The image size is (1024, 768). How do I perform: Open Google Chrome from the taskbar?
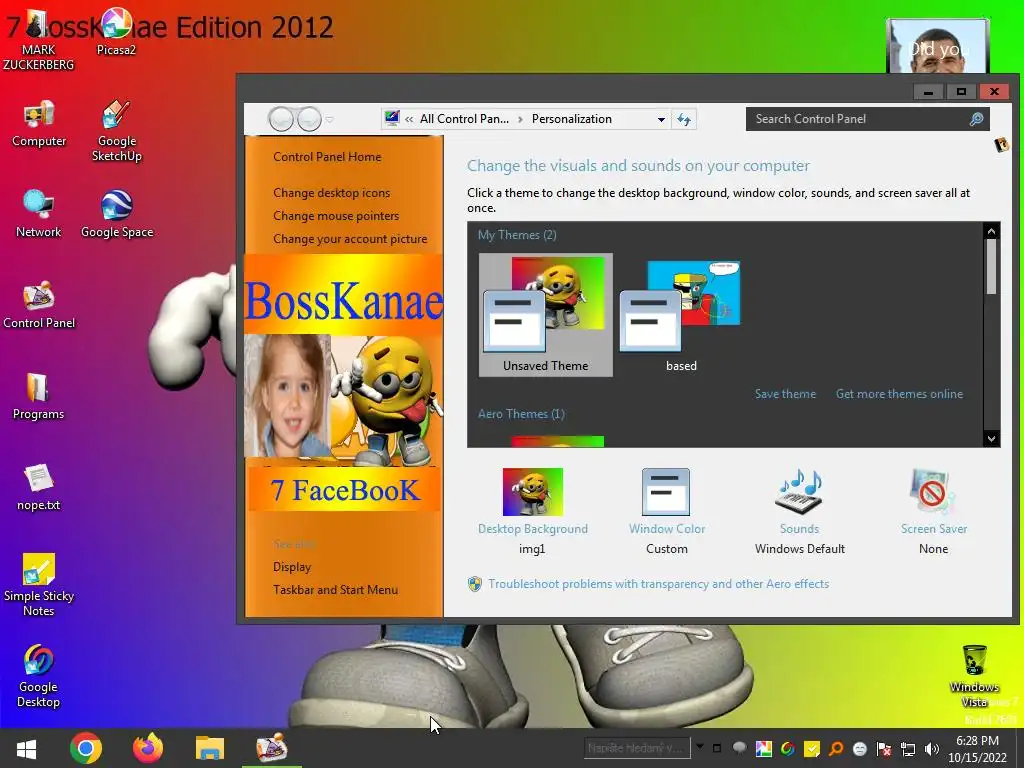[x=86, y=748]
